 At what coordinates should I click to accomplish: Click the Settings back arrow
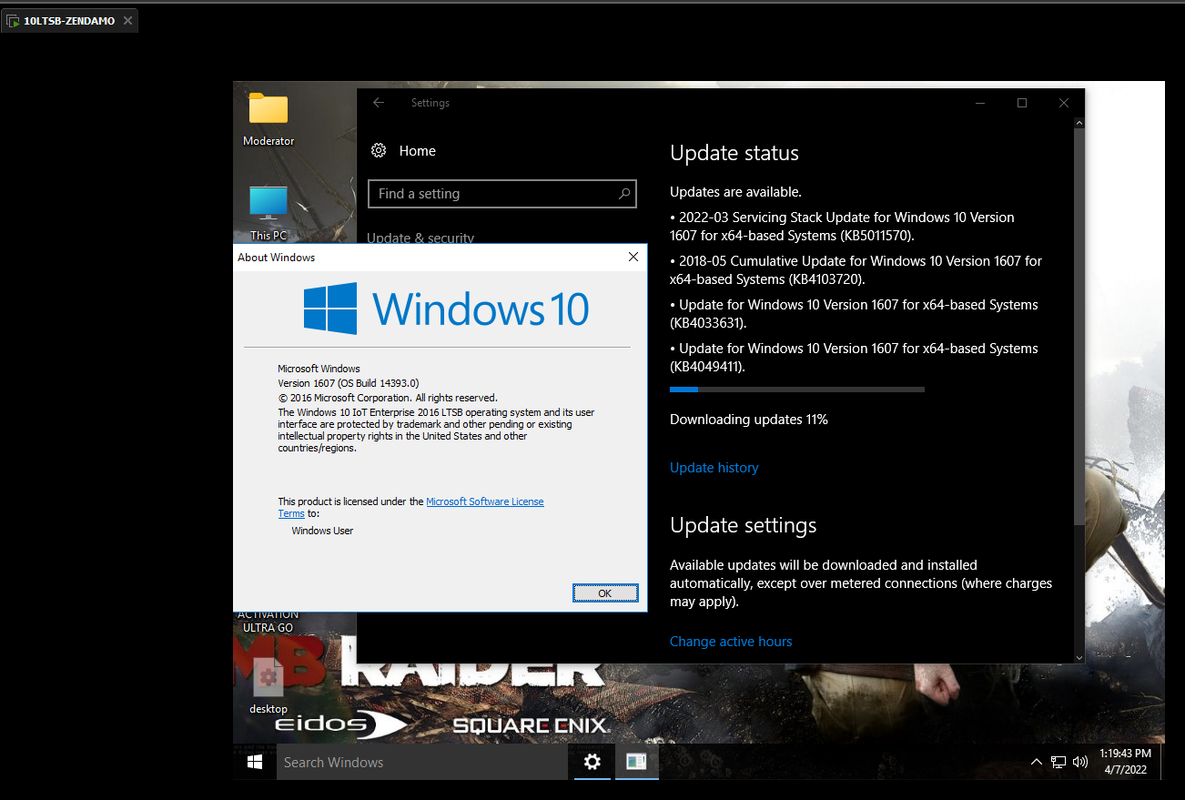(379, 103)
